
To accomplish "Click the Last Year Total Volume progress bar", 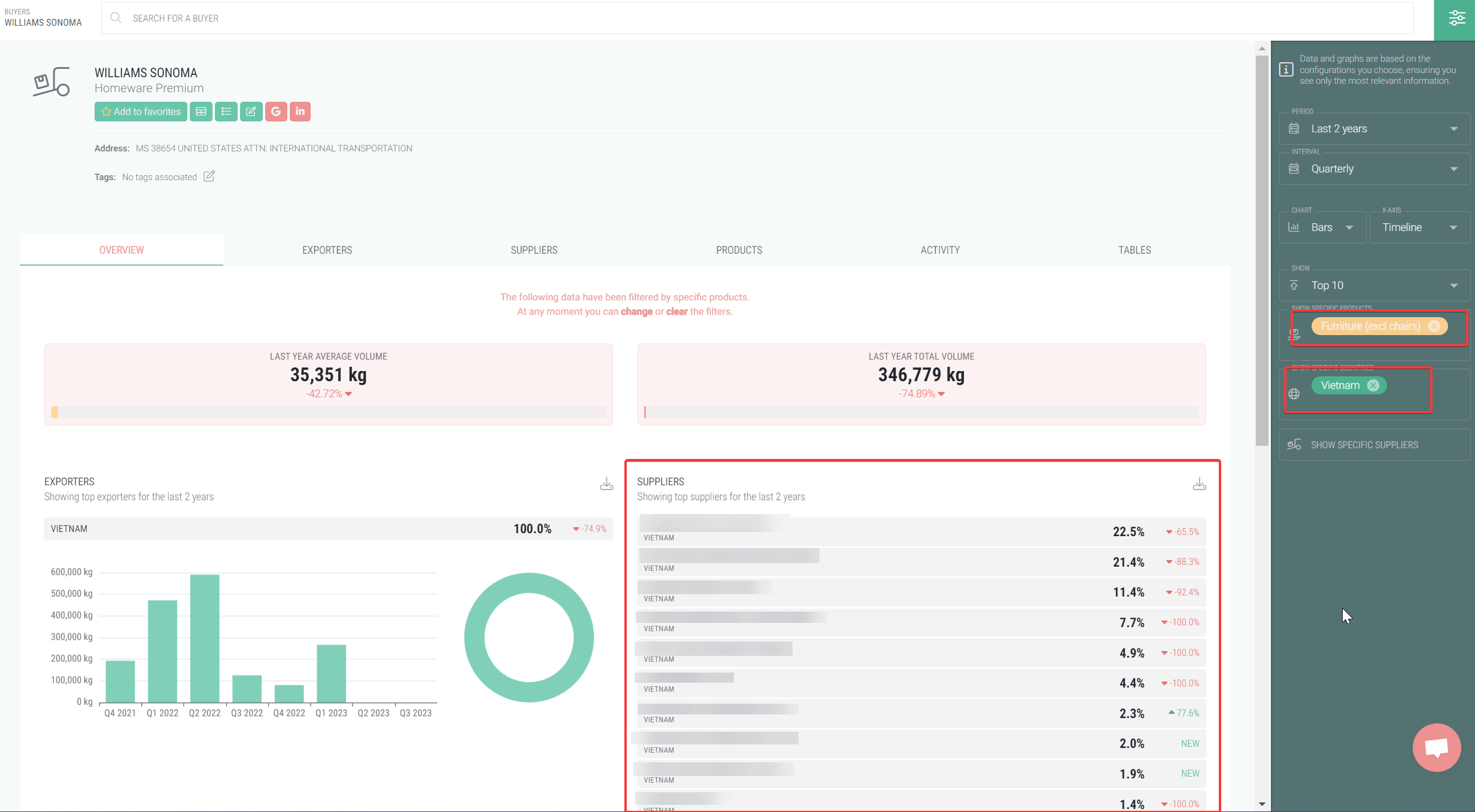I will (x=921, y=412).
